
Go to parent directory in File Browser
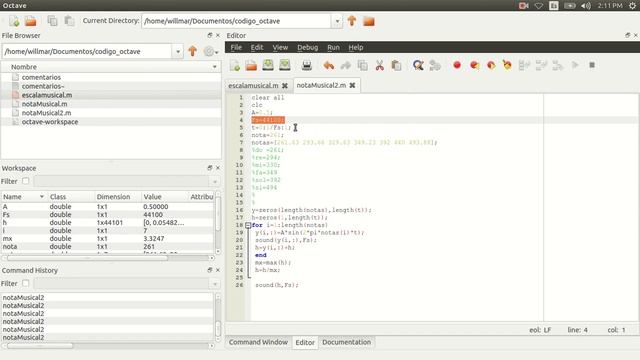(193, 51)
